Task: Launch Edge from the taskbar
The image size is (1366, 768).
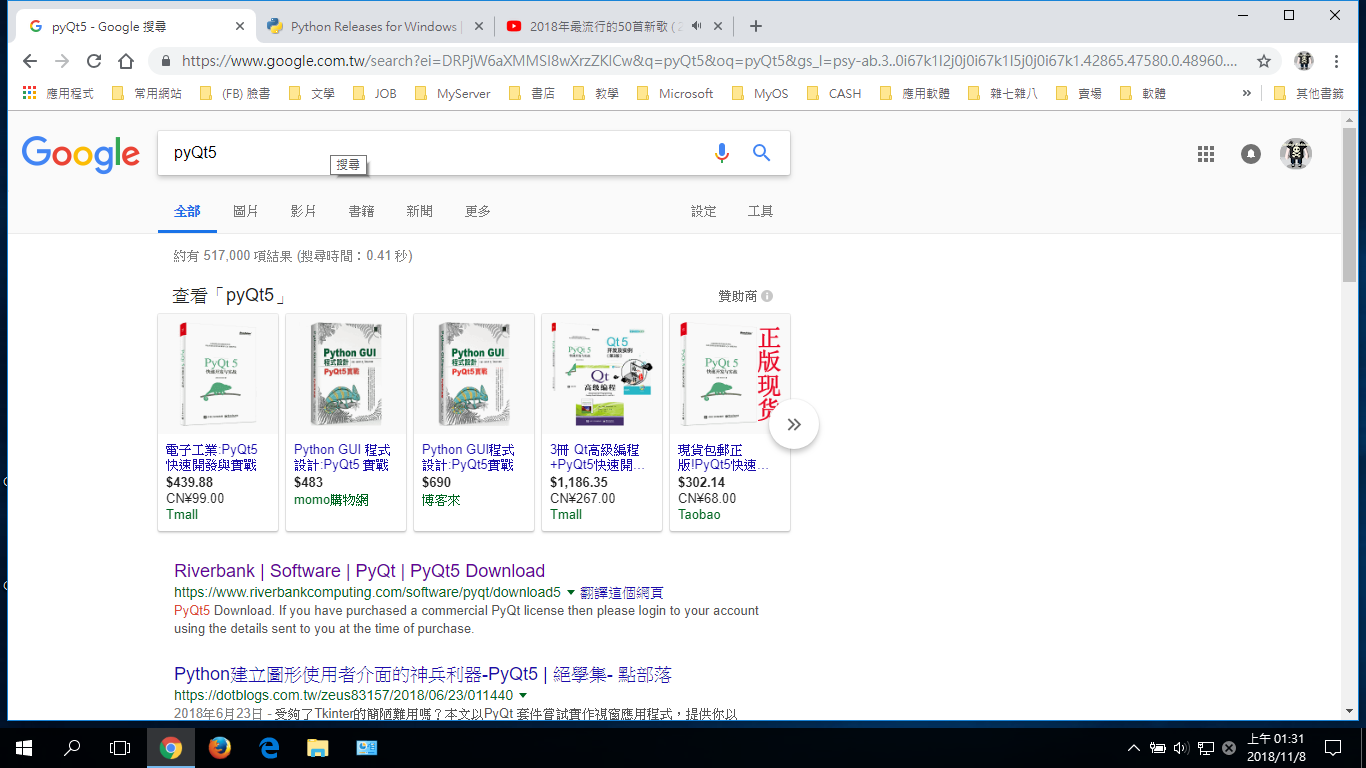Action: pyautogui.click(x=269, y=747)
